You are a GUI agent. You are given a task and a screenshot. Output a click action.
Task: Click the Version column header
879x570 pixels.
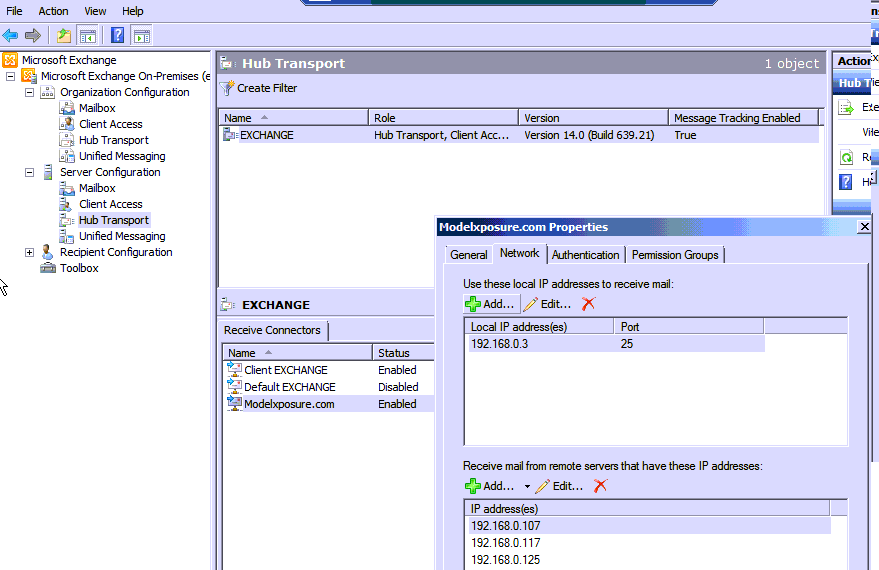point(594,118)
